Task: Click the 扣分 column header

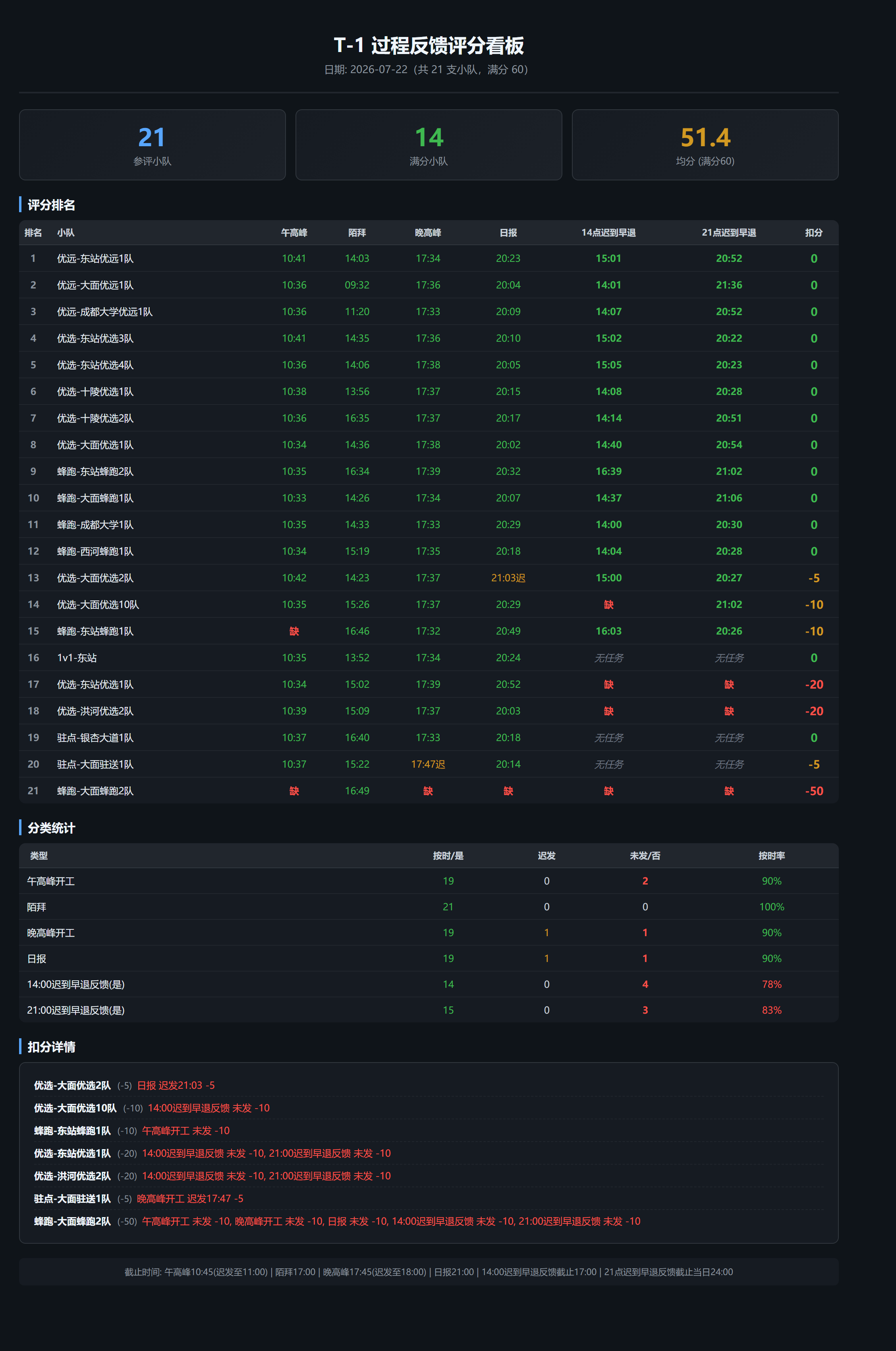Action: click(x=814, y=233)
